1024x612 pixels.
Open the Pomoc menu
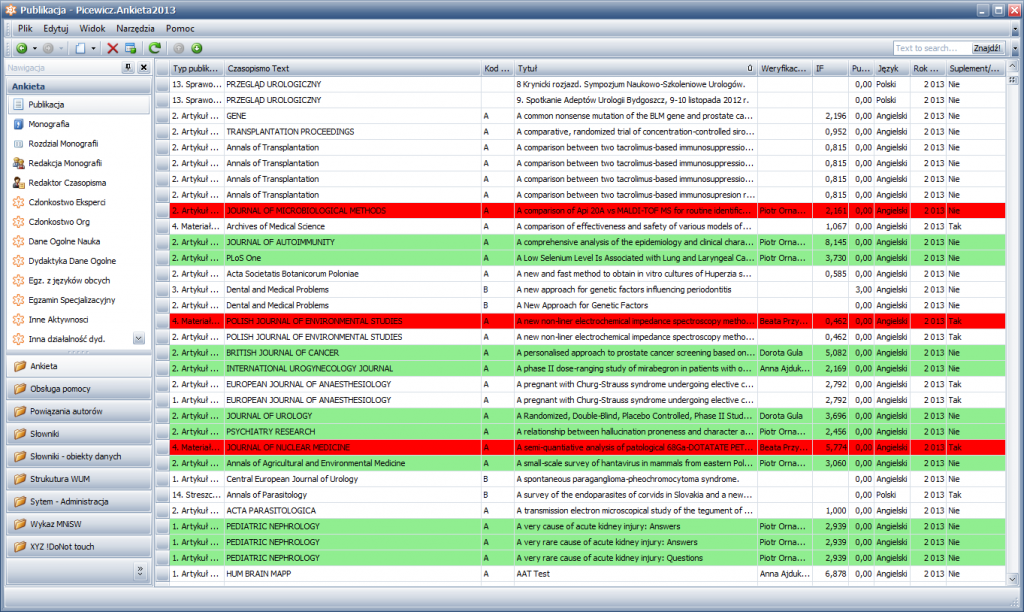tap(180, 29)
